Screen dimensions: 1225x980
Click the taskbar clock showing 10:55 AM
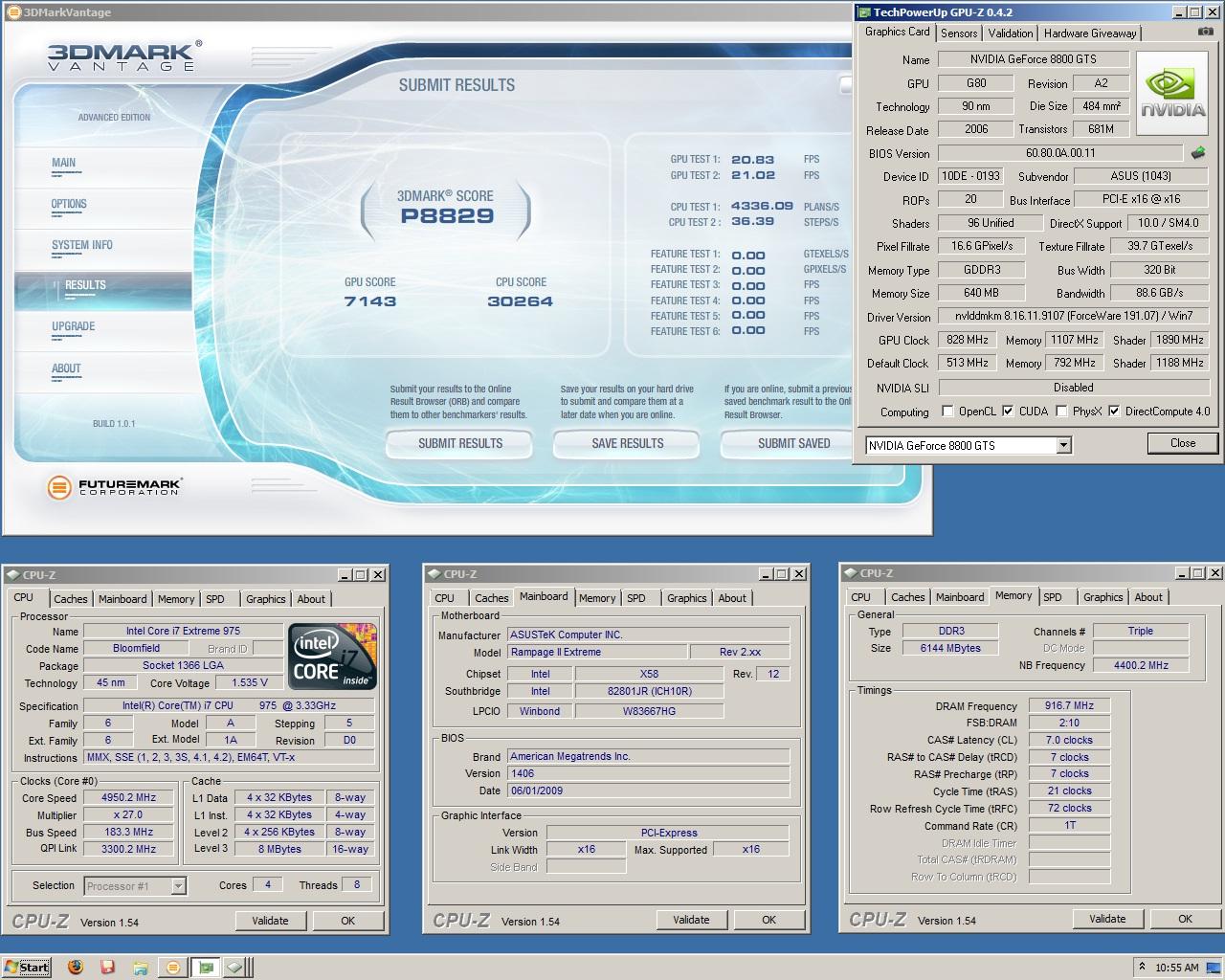pyautogui.click(x=1176, y=968)
